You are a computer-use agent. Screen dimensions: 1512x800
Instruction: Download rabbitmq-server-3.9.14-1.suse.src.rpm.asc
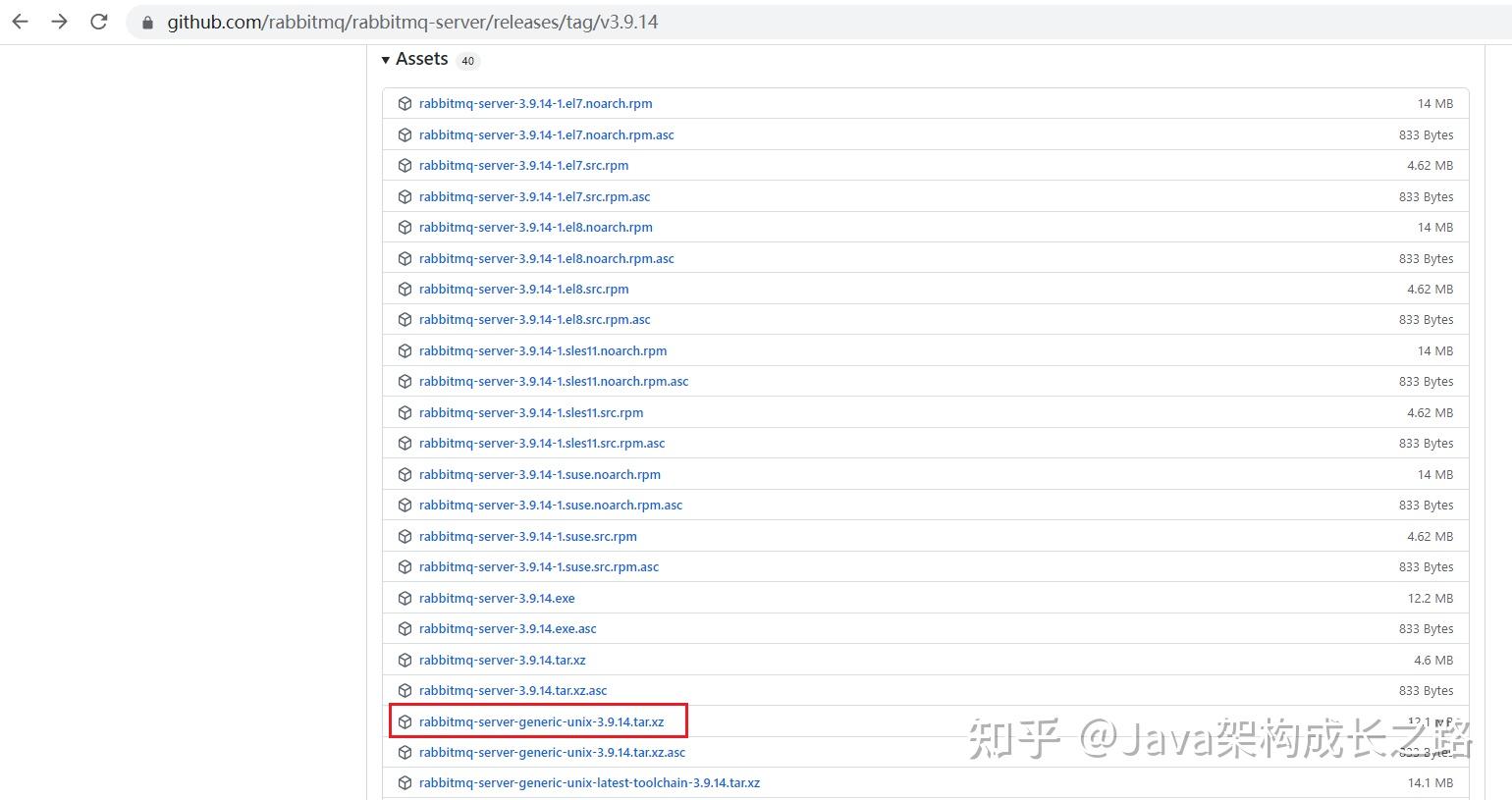tap(539, 566)
